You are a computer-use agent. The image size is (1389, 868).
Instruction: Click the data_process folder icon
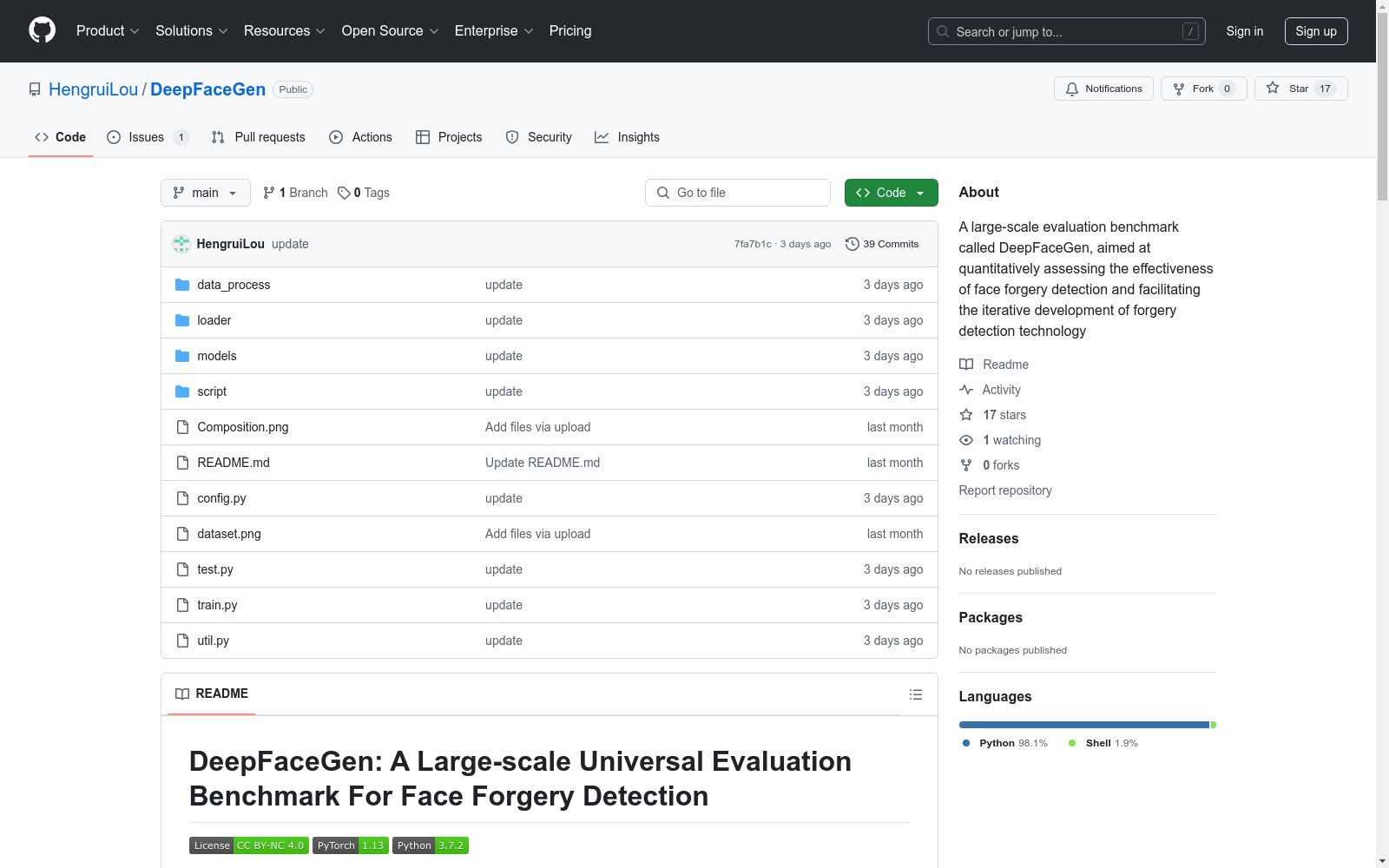(x=182, y=285)
